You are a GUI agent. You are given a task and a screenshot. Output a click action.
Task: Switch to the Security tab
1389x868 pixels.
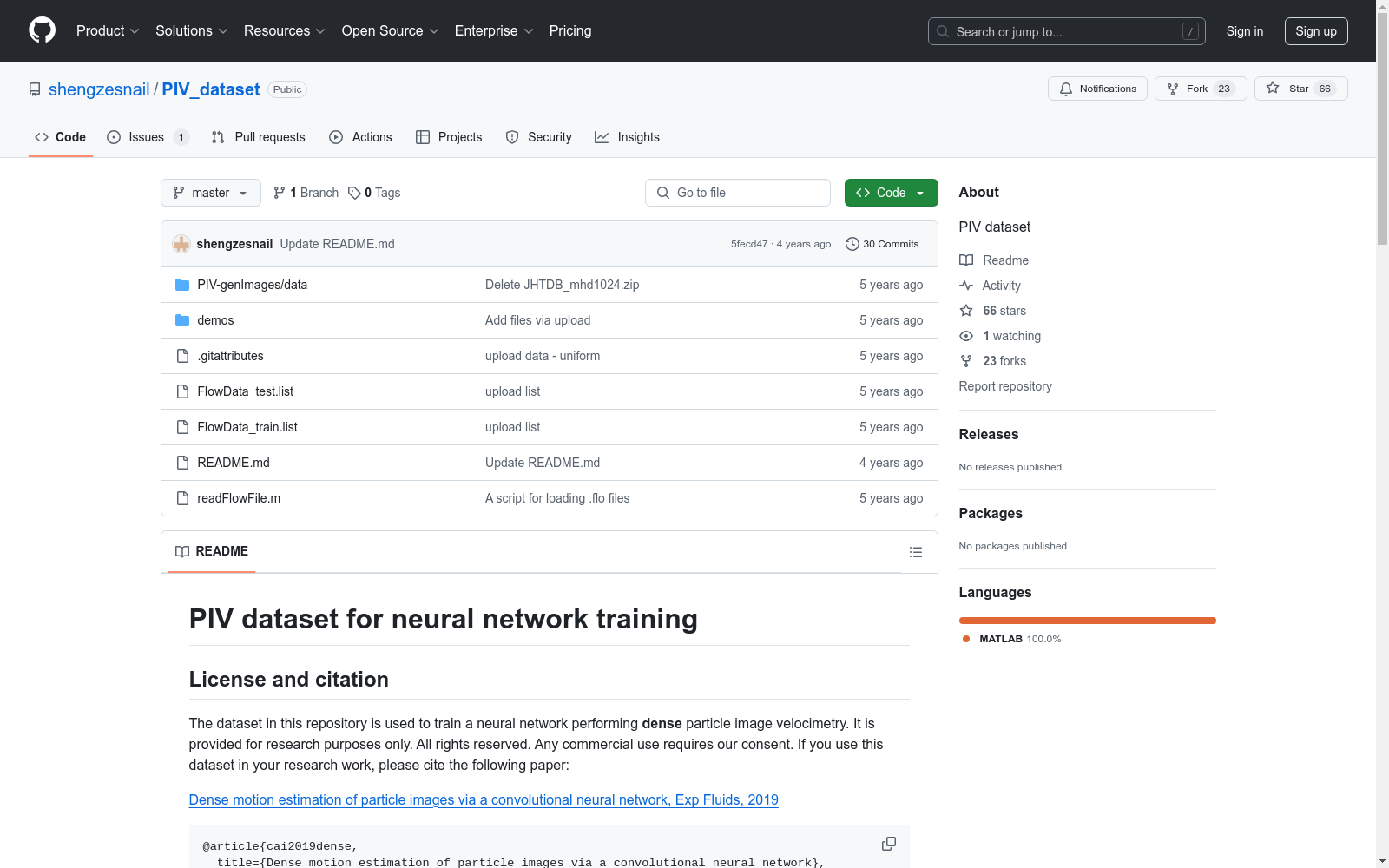(x=539, y=137)
